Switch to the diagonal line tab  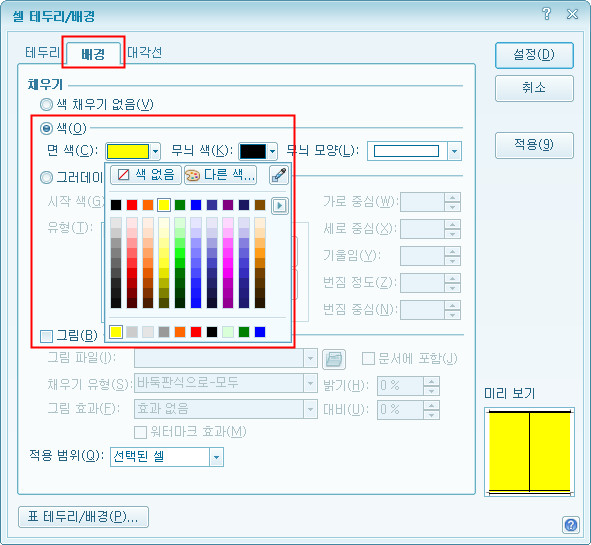[145, 52]
